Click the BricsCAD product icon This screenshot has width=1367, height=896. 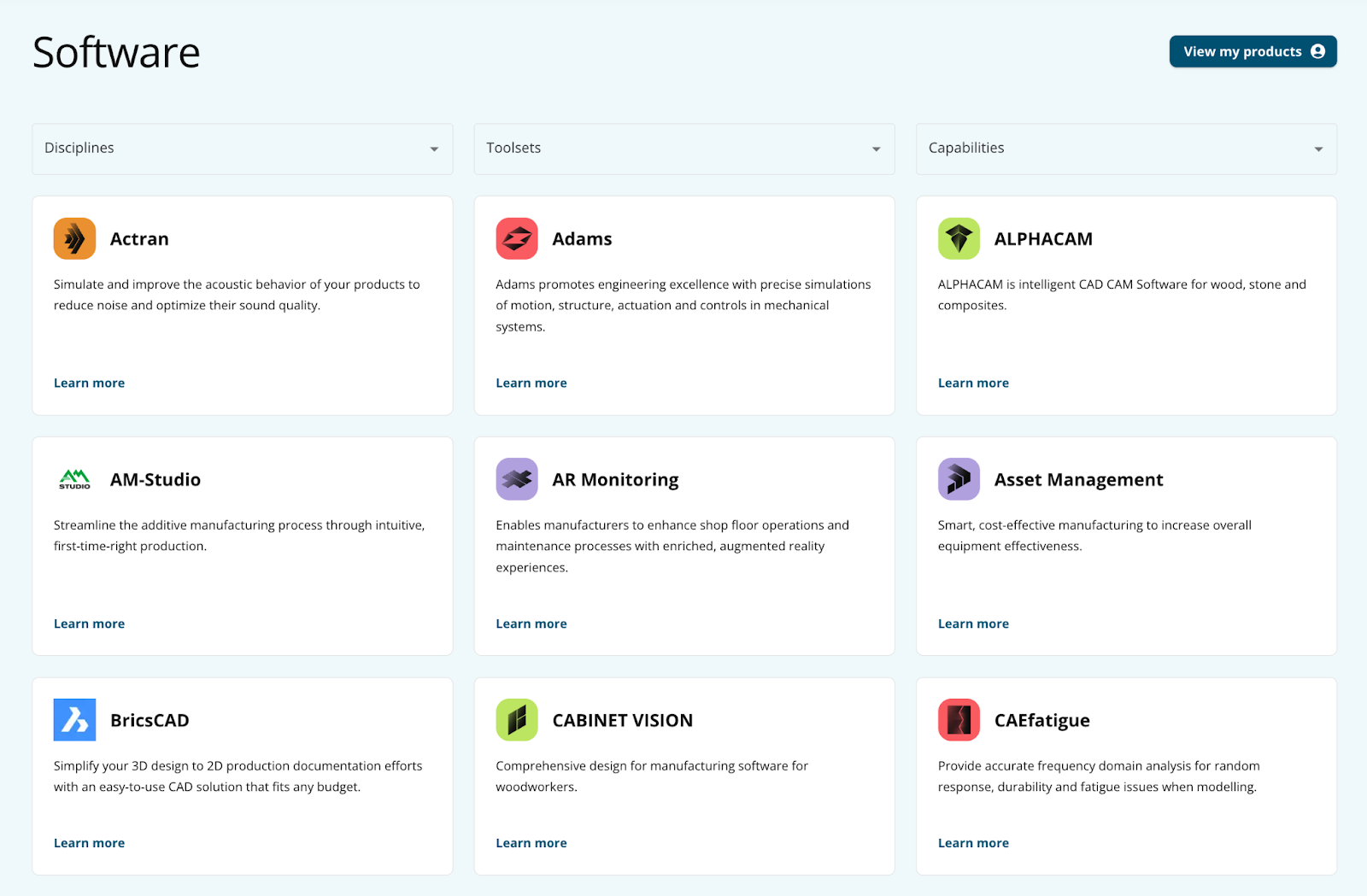pos(74,720)
